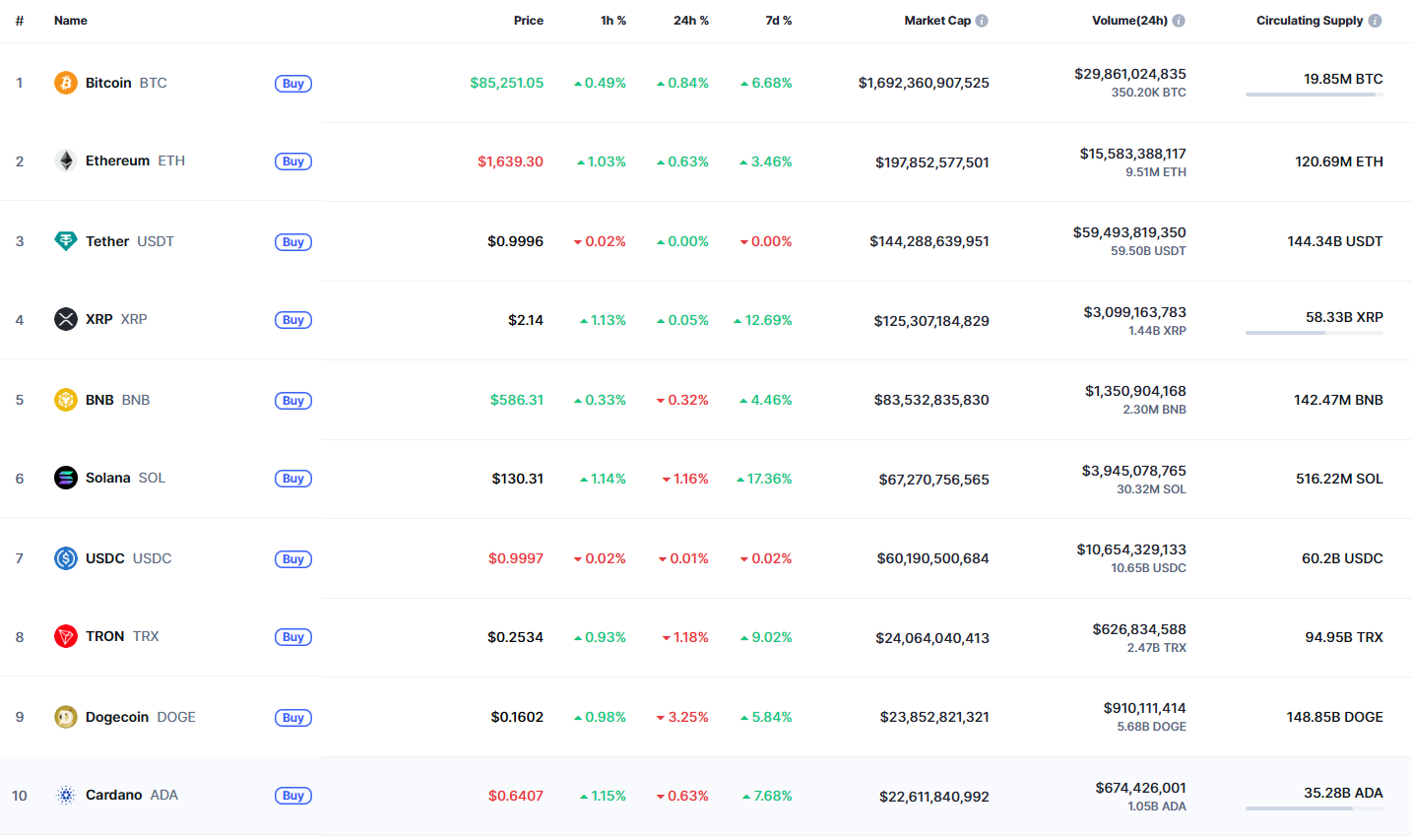Viewport: 1412px width, 840px height.
Task: Sort by the 1h % column header
Action: (613, 21)
